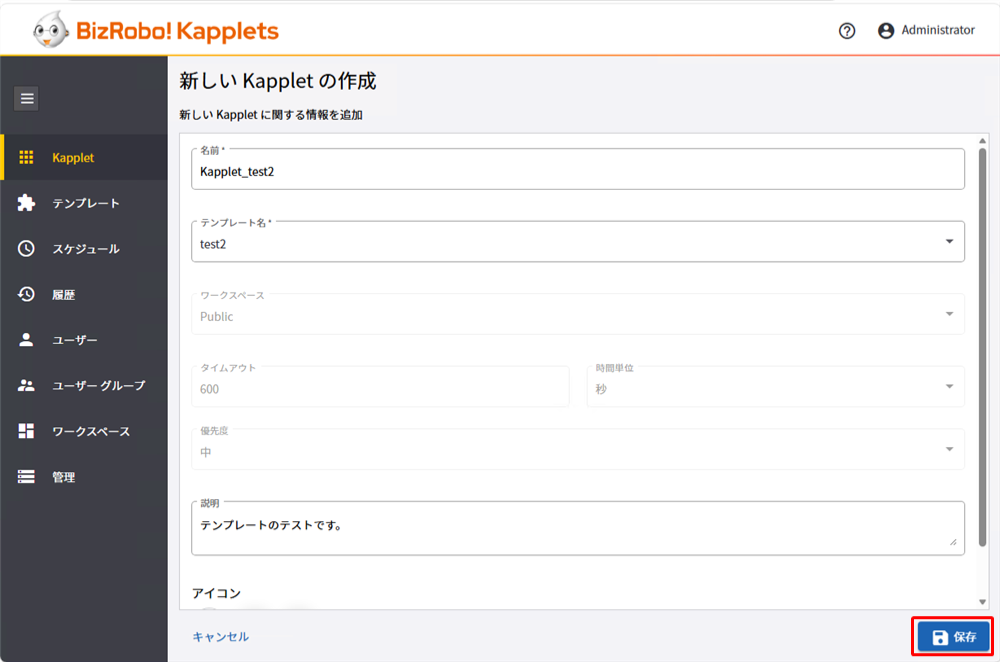Image resolution: width=1000 pixels, height=662 pixels.
Task: Click the Administrator user name
Action: point(938,30)
